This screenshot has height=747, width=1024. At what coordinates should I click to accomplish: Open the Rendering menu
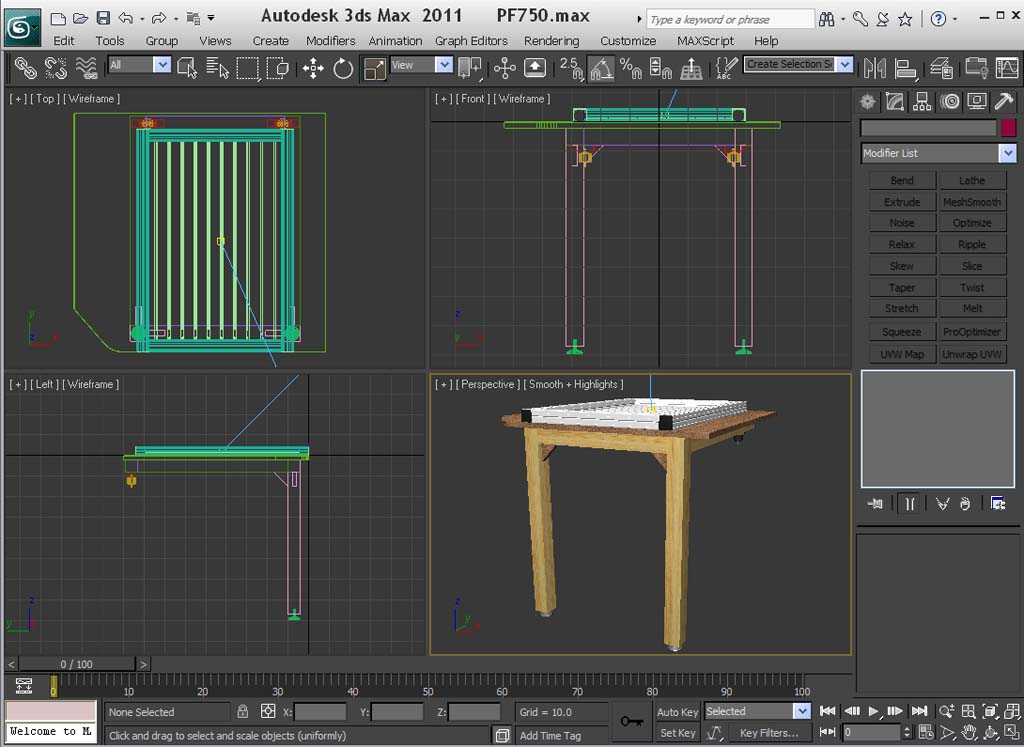551,40
